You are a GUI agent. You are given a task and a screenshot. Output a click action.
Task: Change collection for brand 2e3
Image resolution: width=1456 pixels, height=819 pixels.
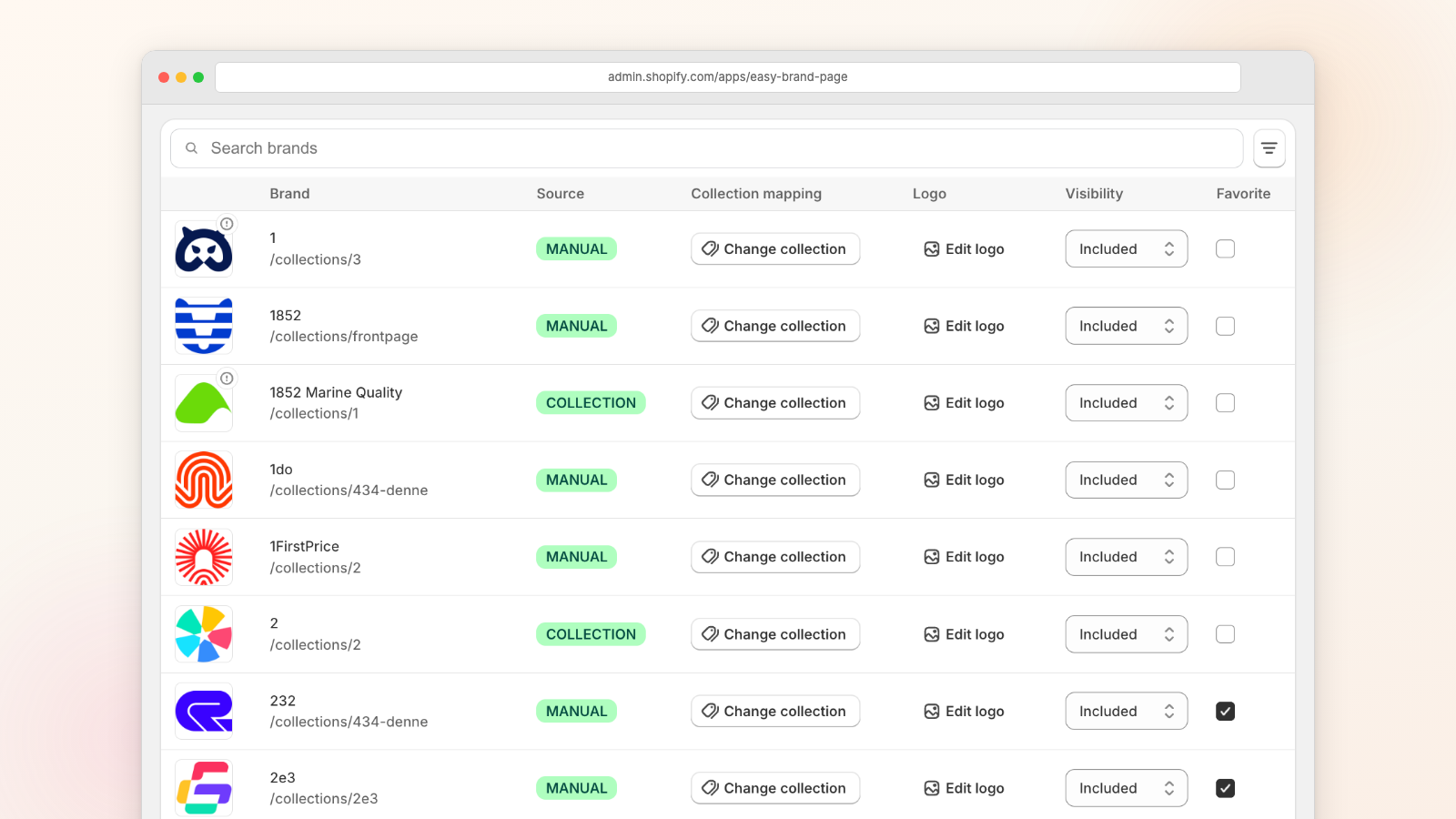coord(775,788)
